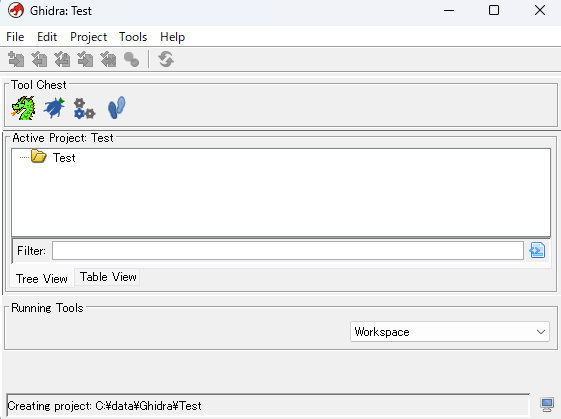Open filter options button beside Filter
Screen dimensions: 561x419
[537, 250]
